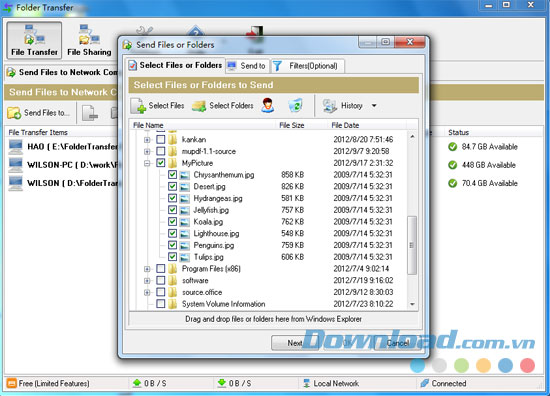This screenshot has height=396, width=550.
Task: Click the upload speed arrow icon
Action: 137,383
